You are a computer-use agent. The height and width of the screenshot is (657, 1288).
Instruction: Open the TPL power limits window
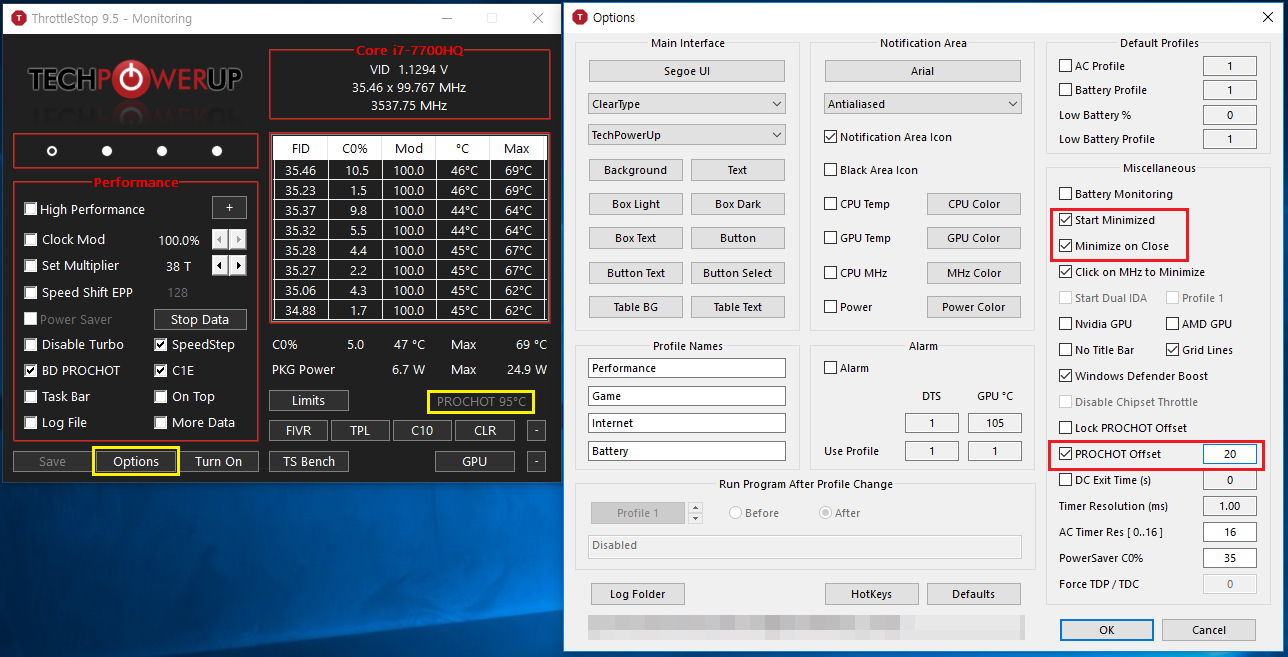point(360,431)
